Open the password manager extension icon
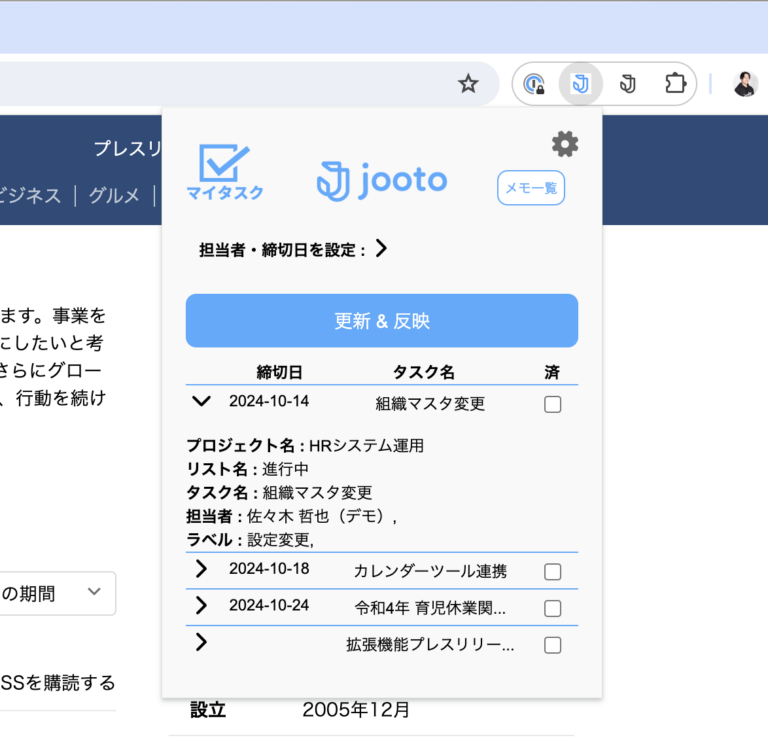 tap(534, 84)
